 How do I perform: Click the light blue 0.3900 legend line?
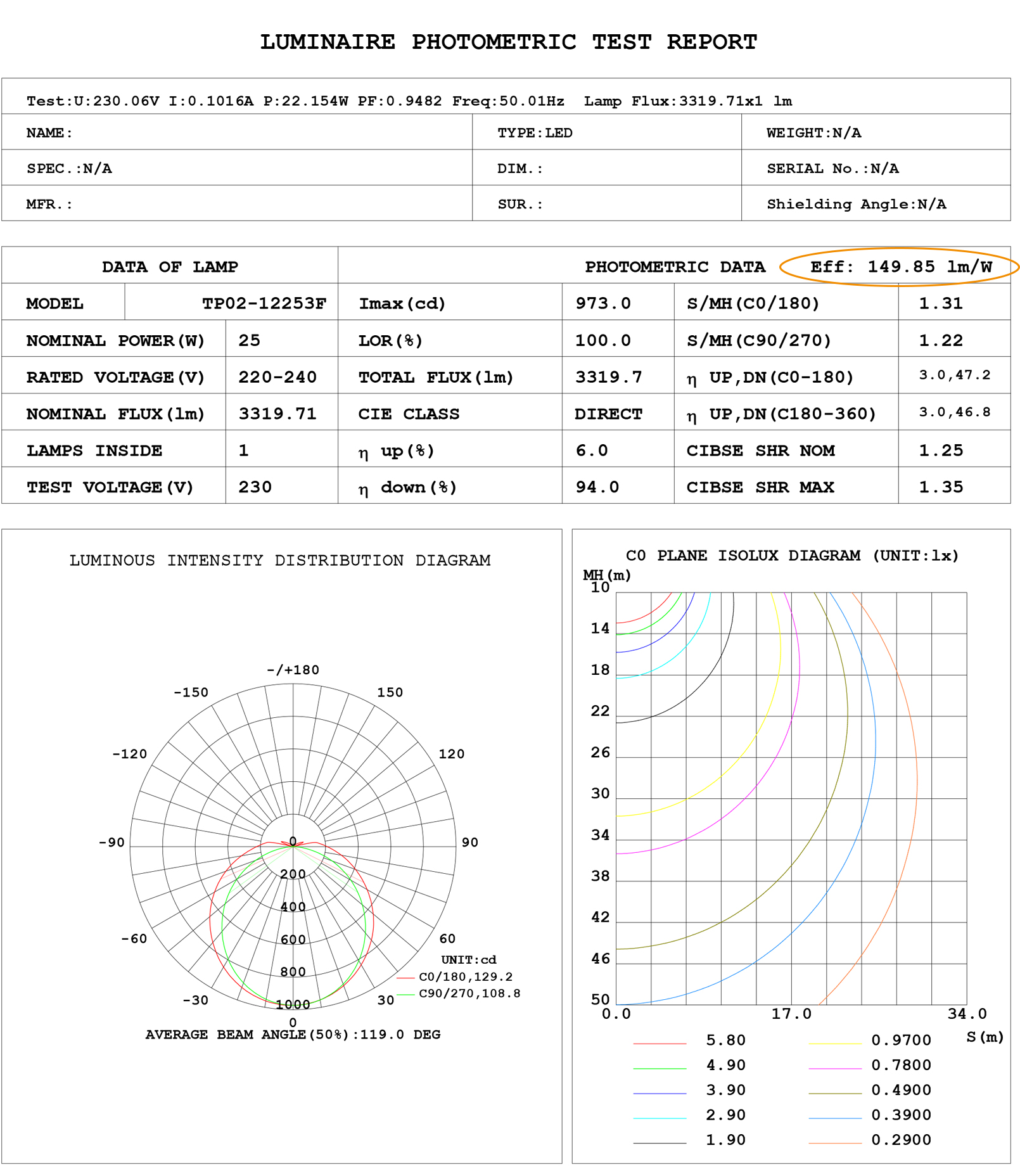pyautogui.click(x=835, y=1118)
